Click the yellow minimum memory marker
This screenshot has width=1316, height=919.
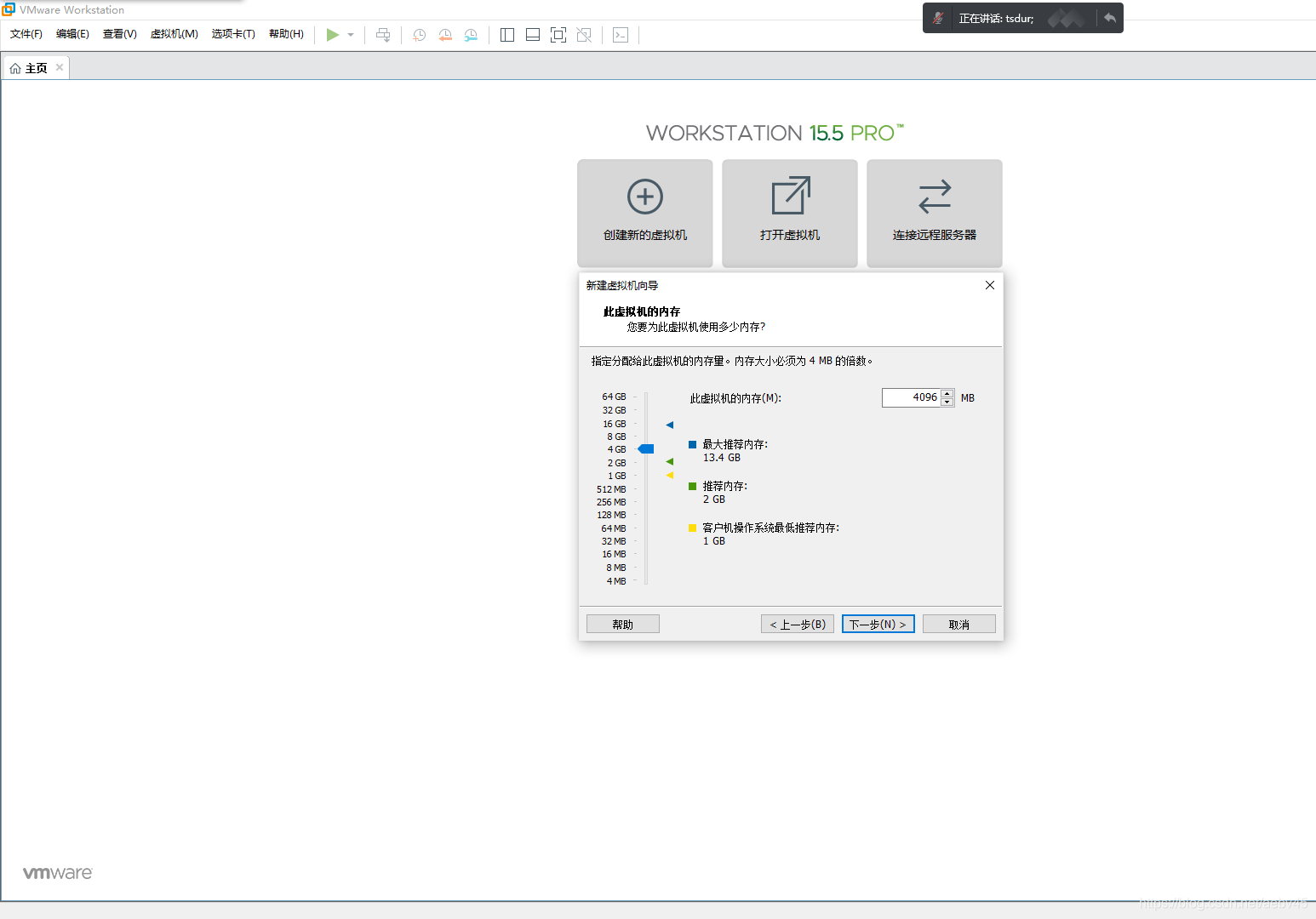point(670,475)
